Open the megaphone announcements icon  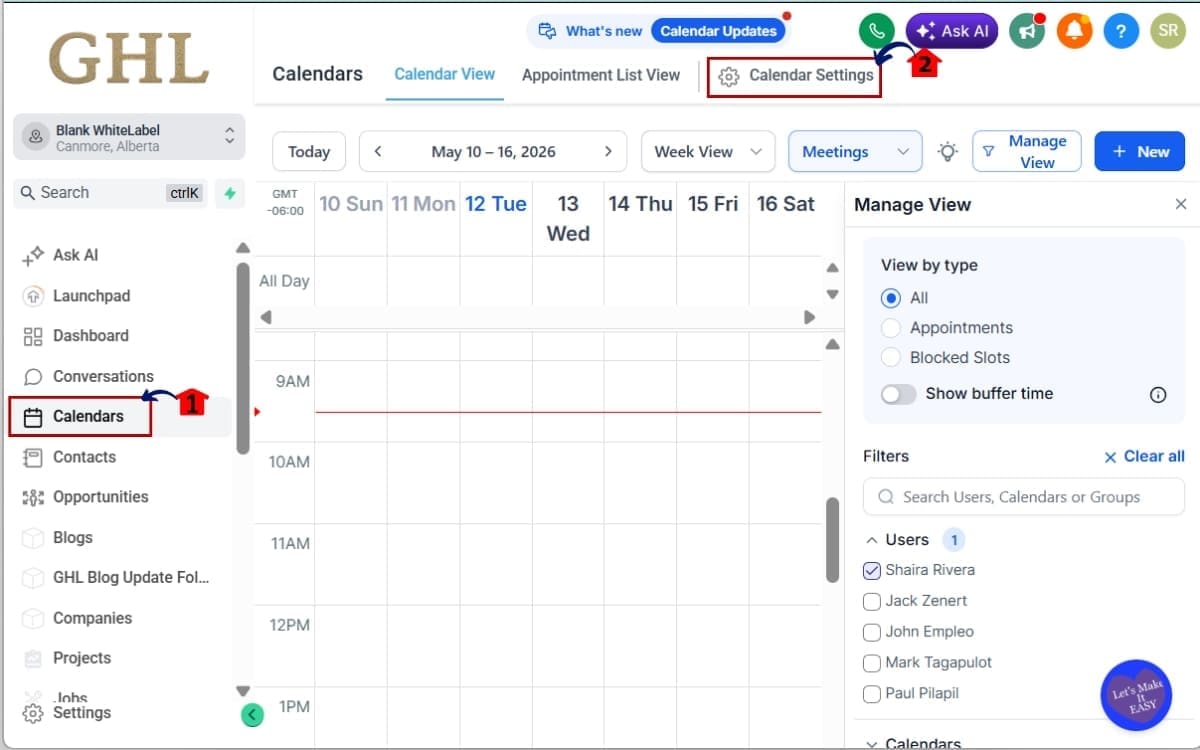1026,31
